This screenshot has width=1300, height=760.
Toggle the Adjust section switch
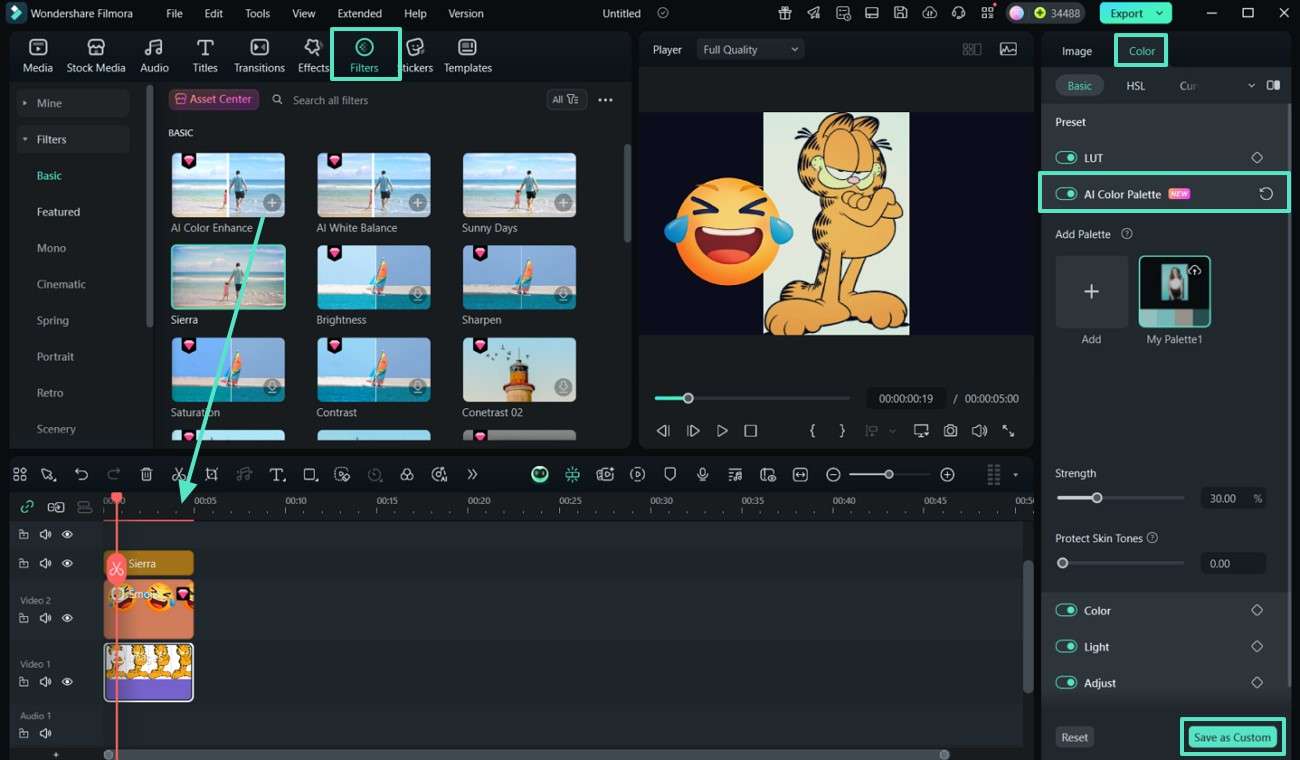coord(1066,683)
